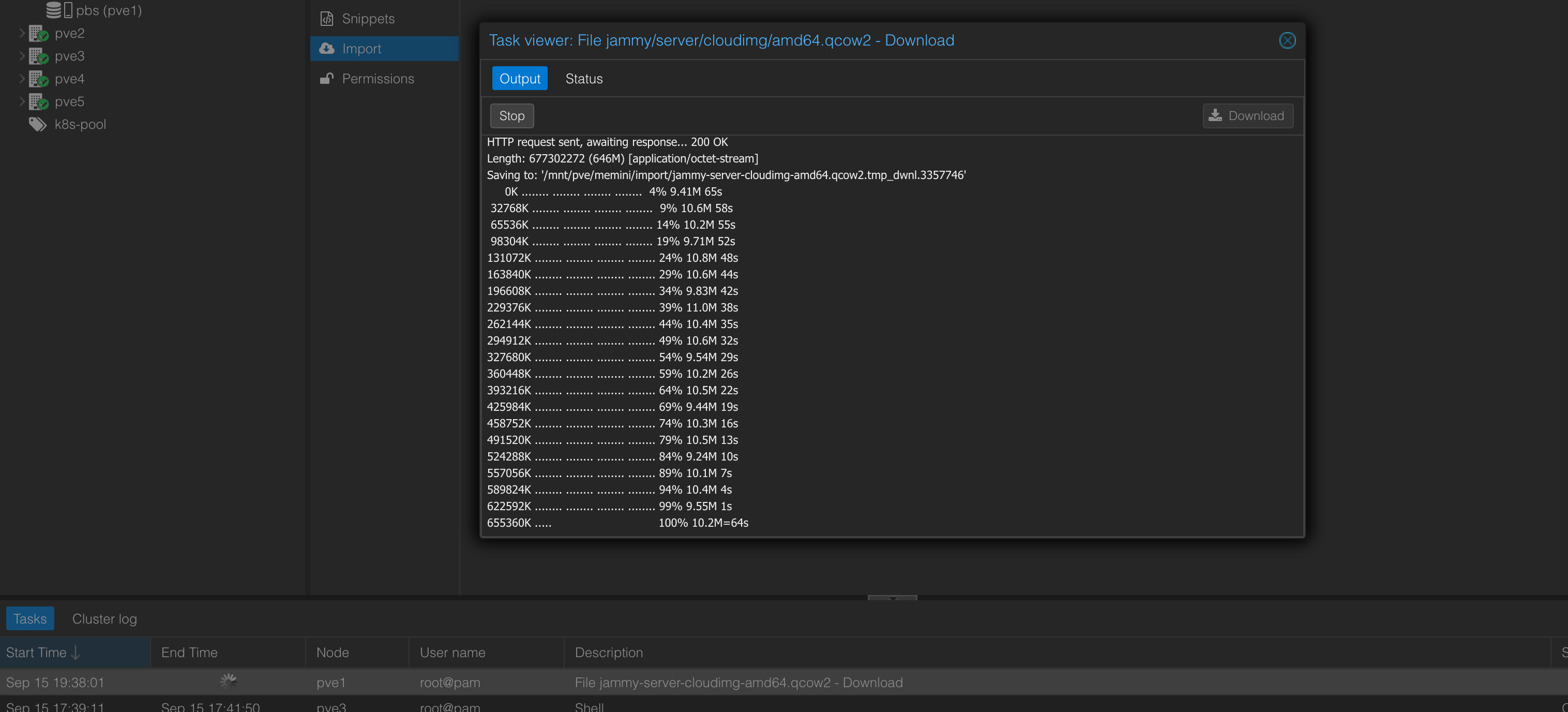Expand the pve5 tree node
The width and height of the screenshot is (1568, 712).
(x=22, y=101)
